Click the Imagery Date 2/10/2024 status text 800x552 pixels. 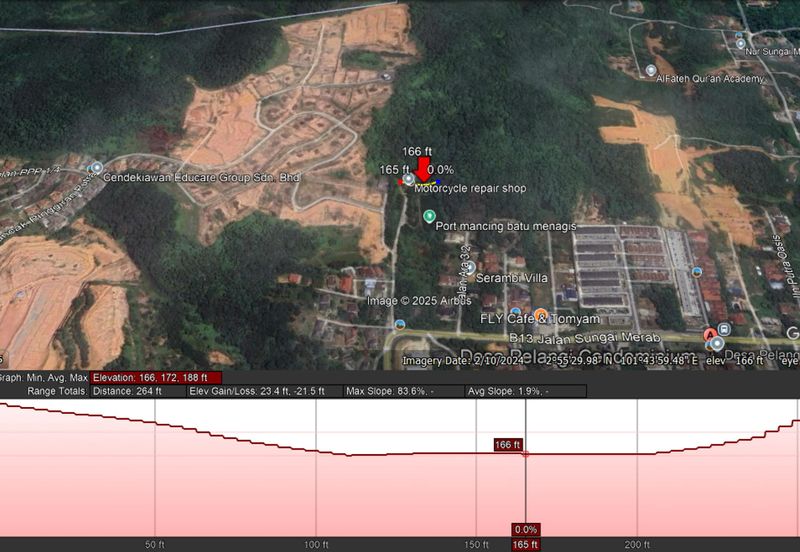point(463,361)
